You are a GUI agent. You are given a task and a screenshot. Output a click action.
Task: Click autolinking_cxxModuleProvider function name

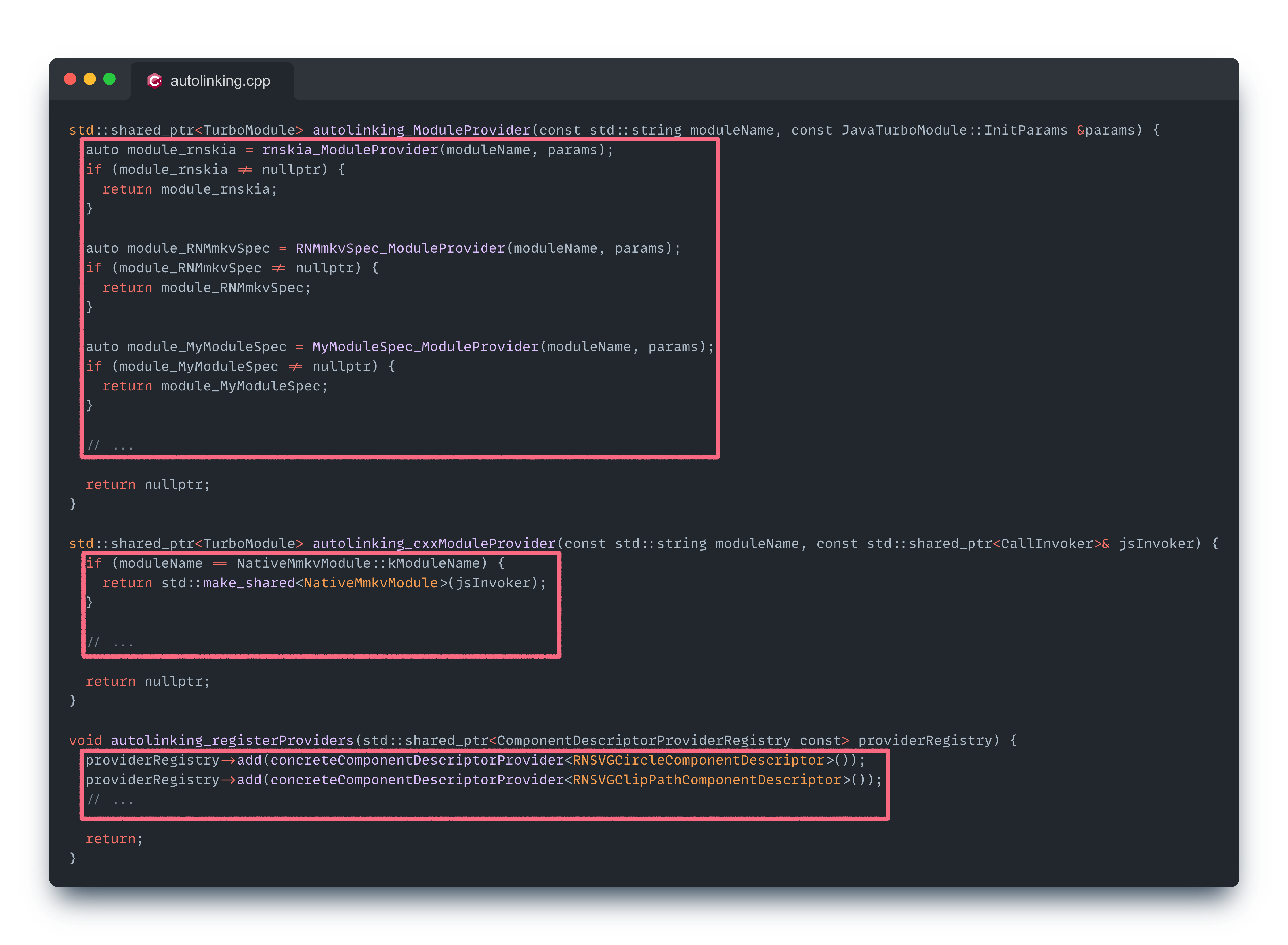[434, 544]
